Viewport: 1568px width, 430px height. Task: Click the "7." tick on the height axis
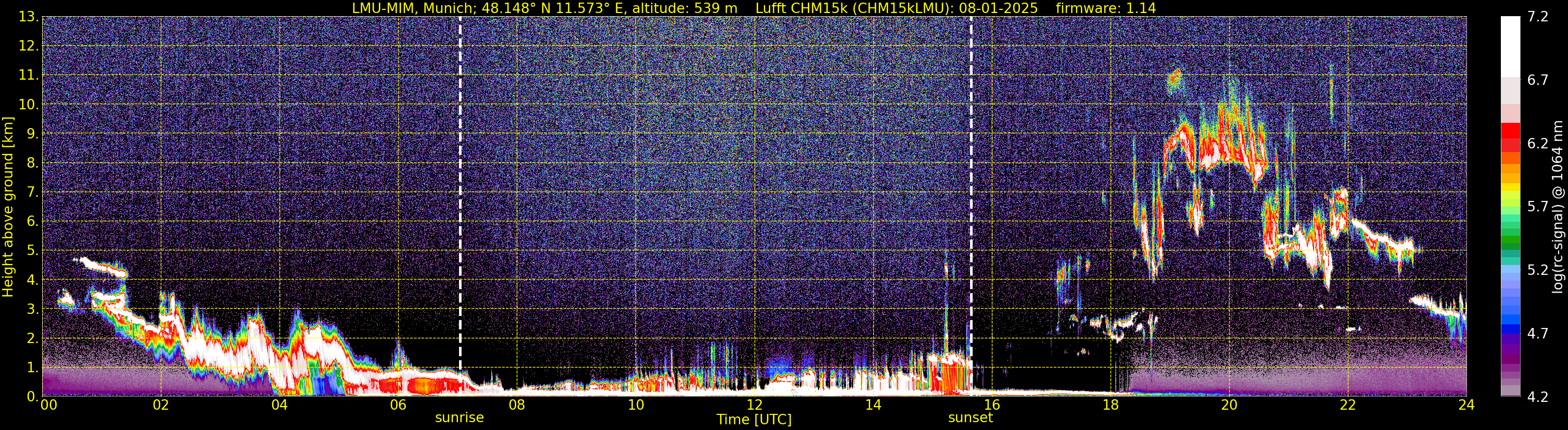point(33,193)
